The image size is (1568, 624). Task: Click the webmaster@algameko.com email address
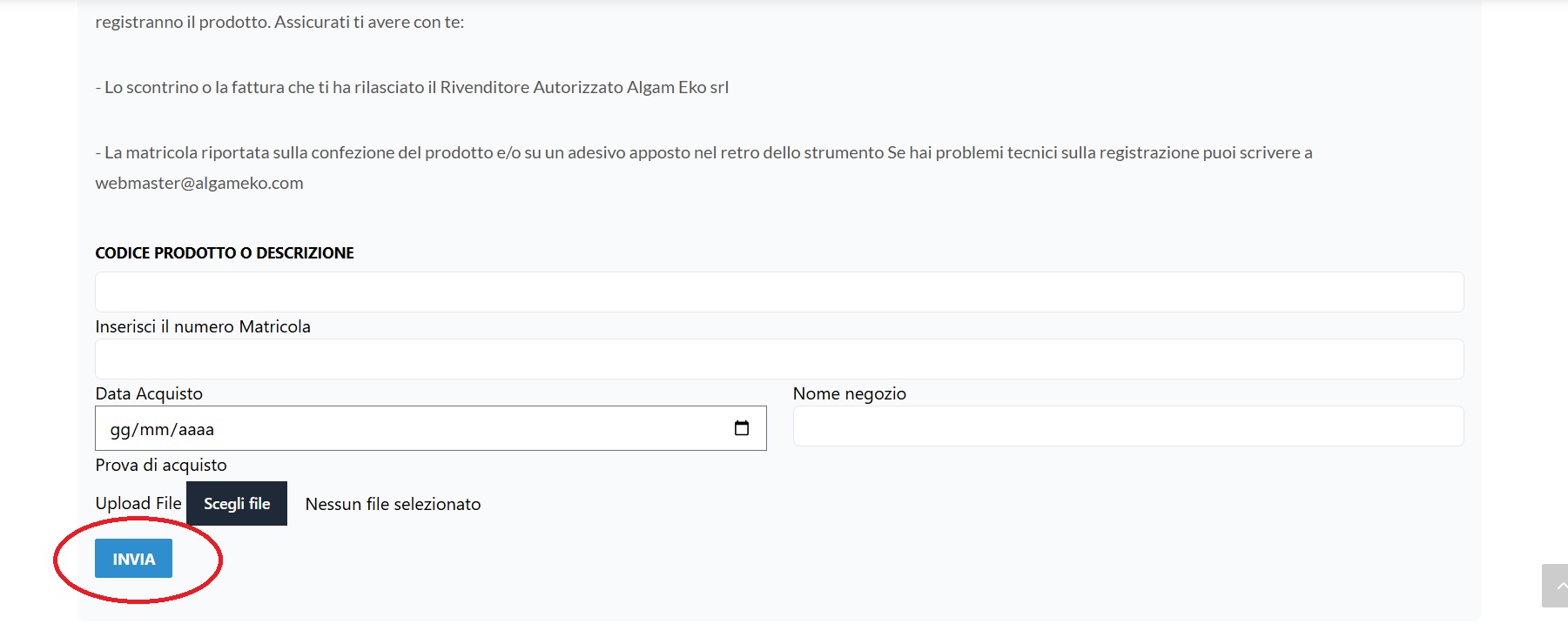[199, 184]
